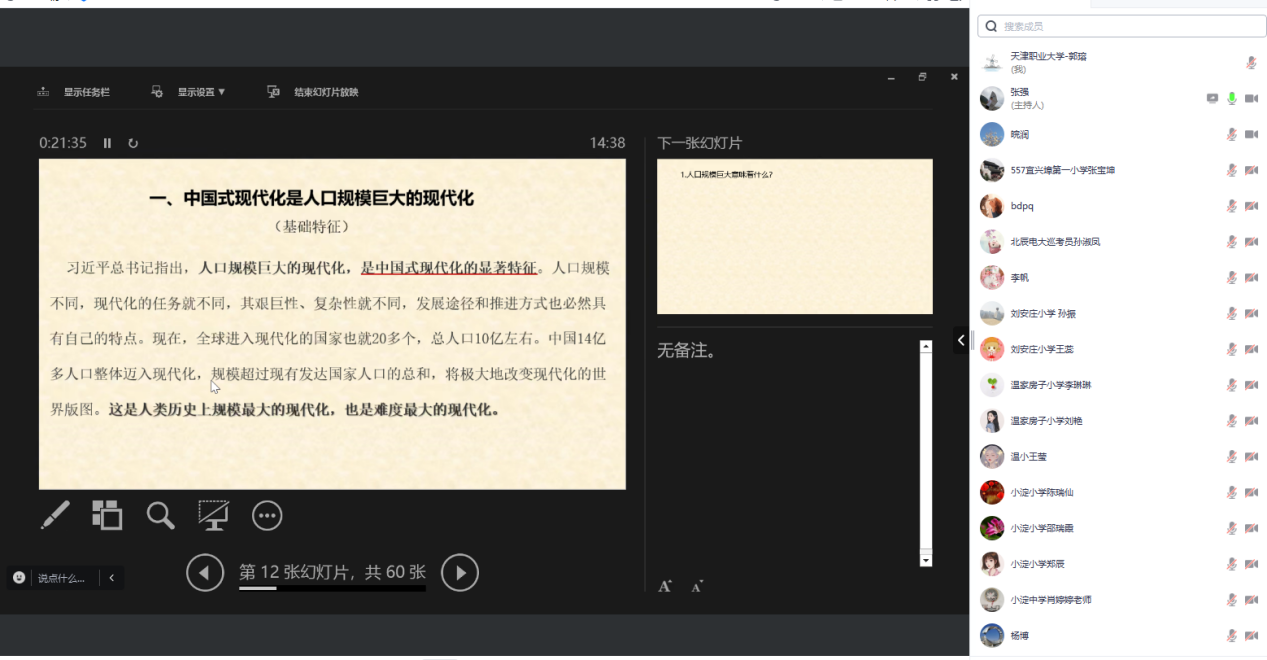Open more slideshow options ellipsis
Screen dimensions: 1267x660
[x=267, y=515]
